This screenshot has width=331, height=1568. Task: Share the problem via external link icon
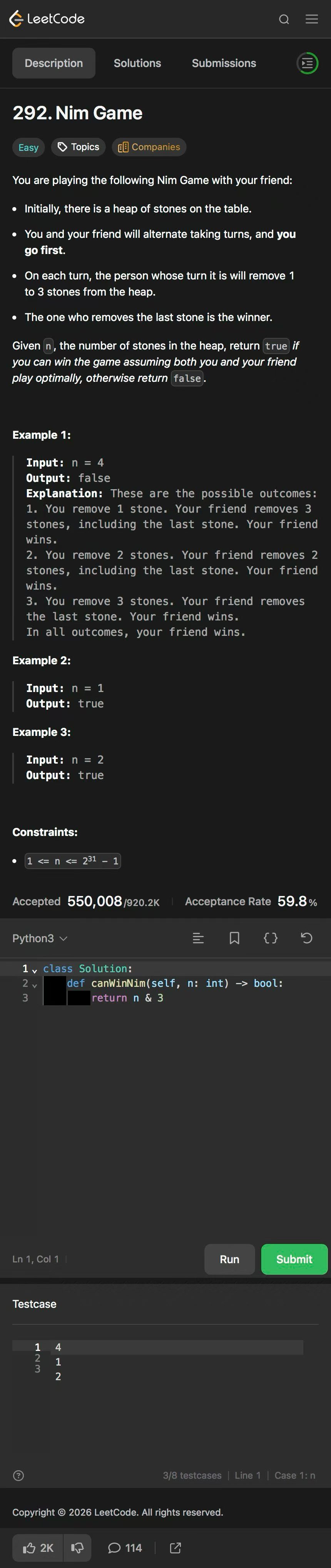click(x=175, y=1547)
